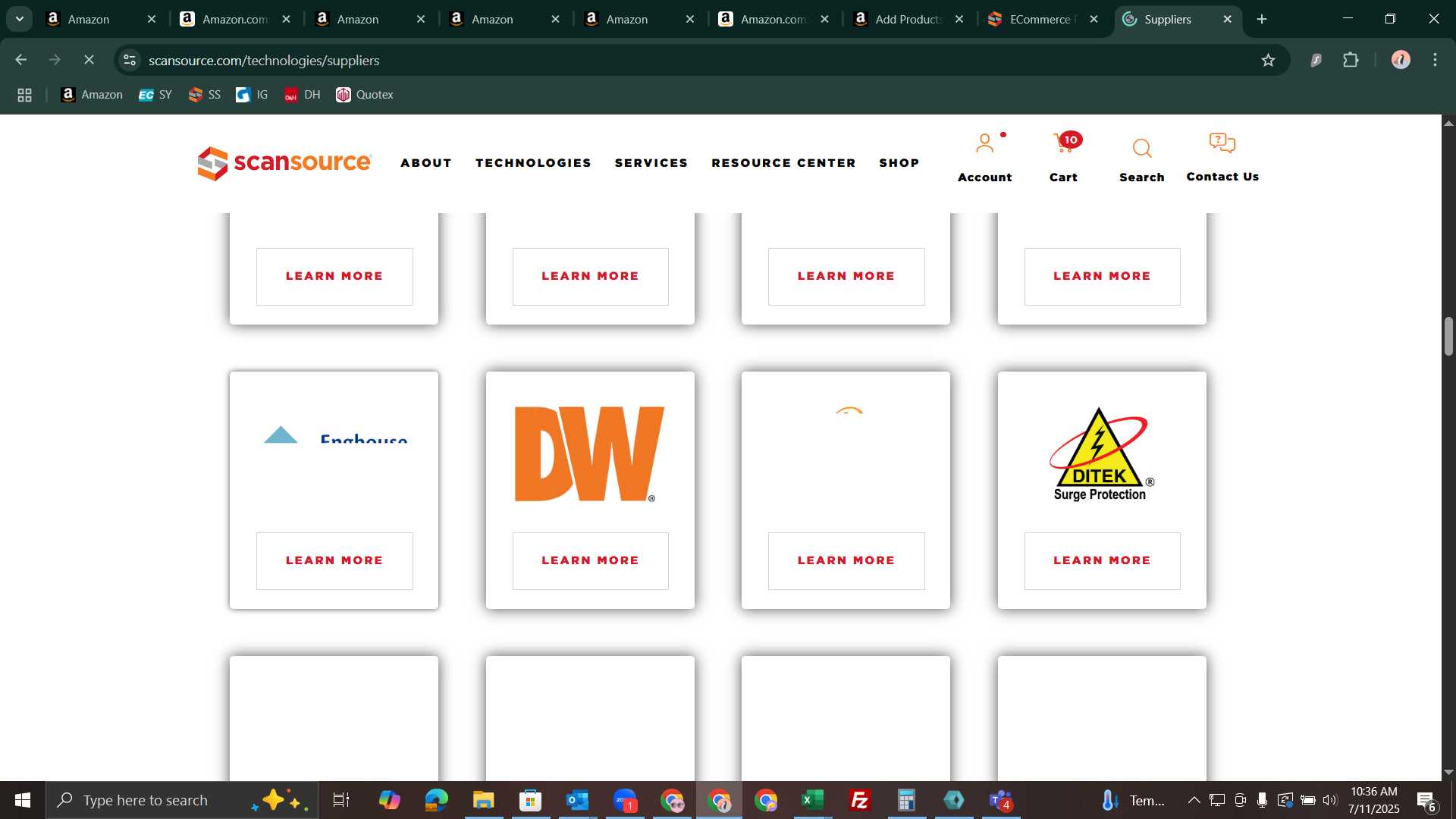The width and height of the screenshot is (1456, 819).
Task: Open the ABOUT menu
Action: [426, 163]
